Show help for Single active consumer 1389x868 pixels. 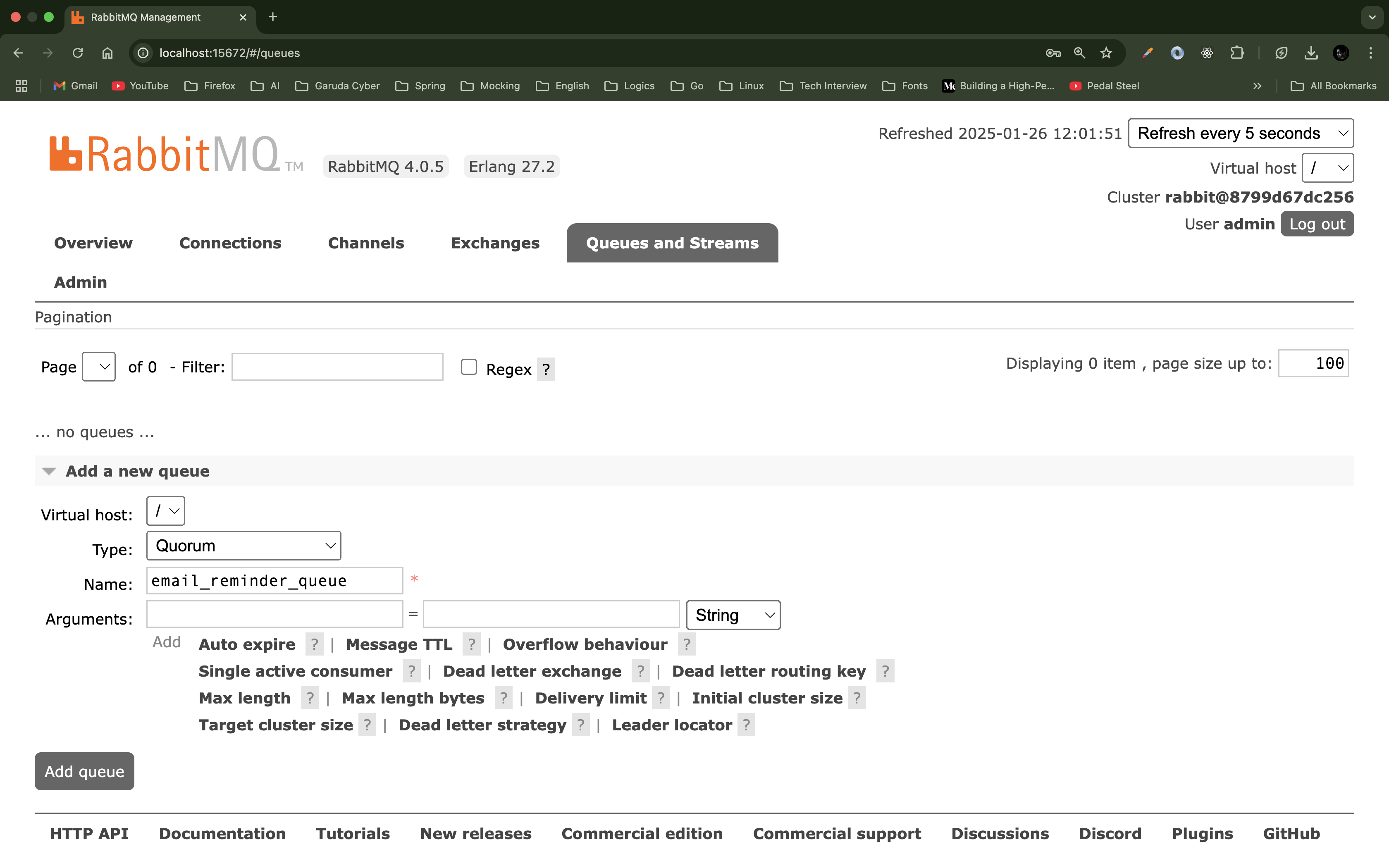412,671
